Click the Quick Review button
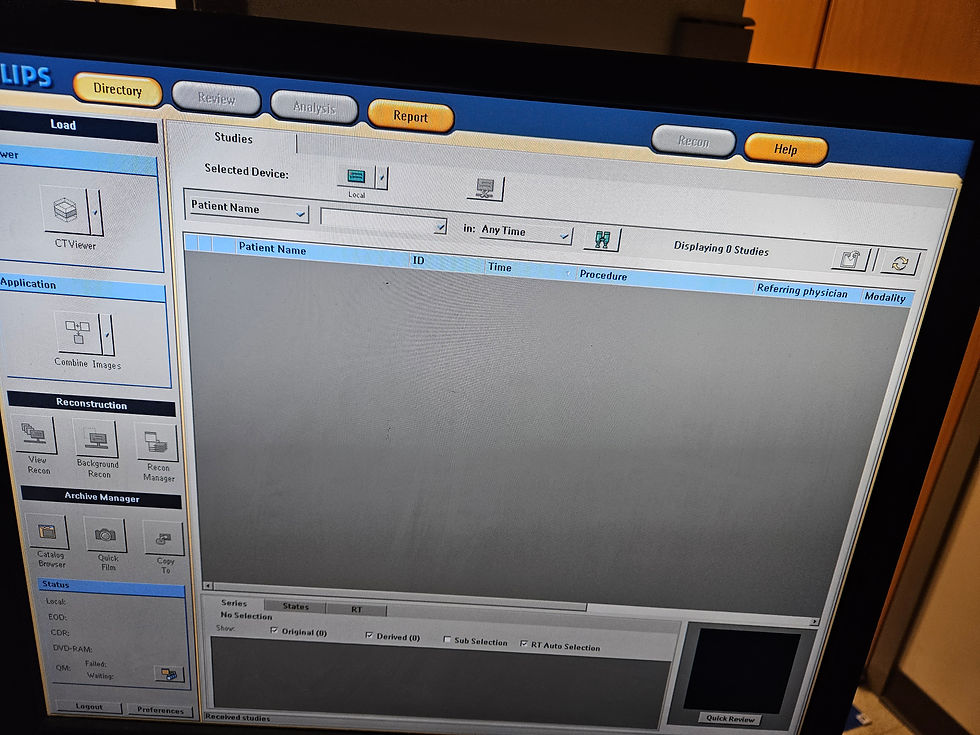The image size is (980, 735). pyautogui.click(x=731, y=719)
